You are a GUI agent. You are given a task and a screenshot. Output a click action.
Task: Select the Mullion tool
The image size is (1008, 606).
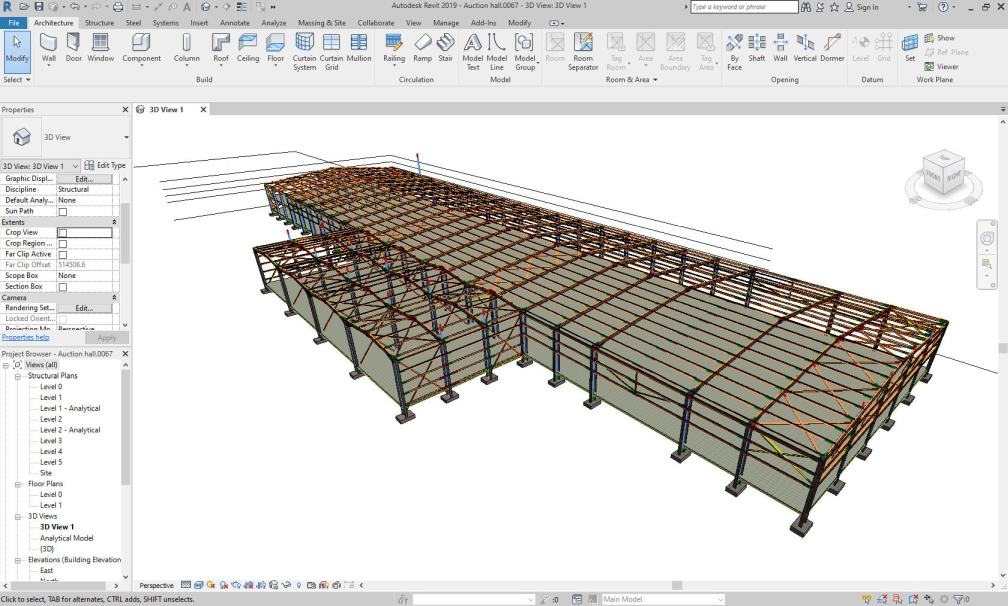tap(359, 48)
